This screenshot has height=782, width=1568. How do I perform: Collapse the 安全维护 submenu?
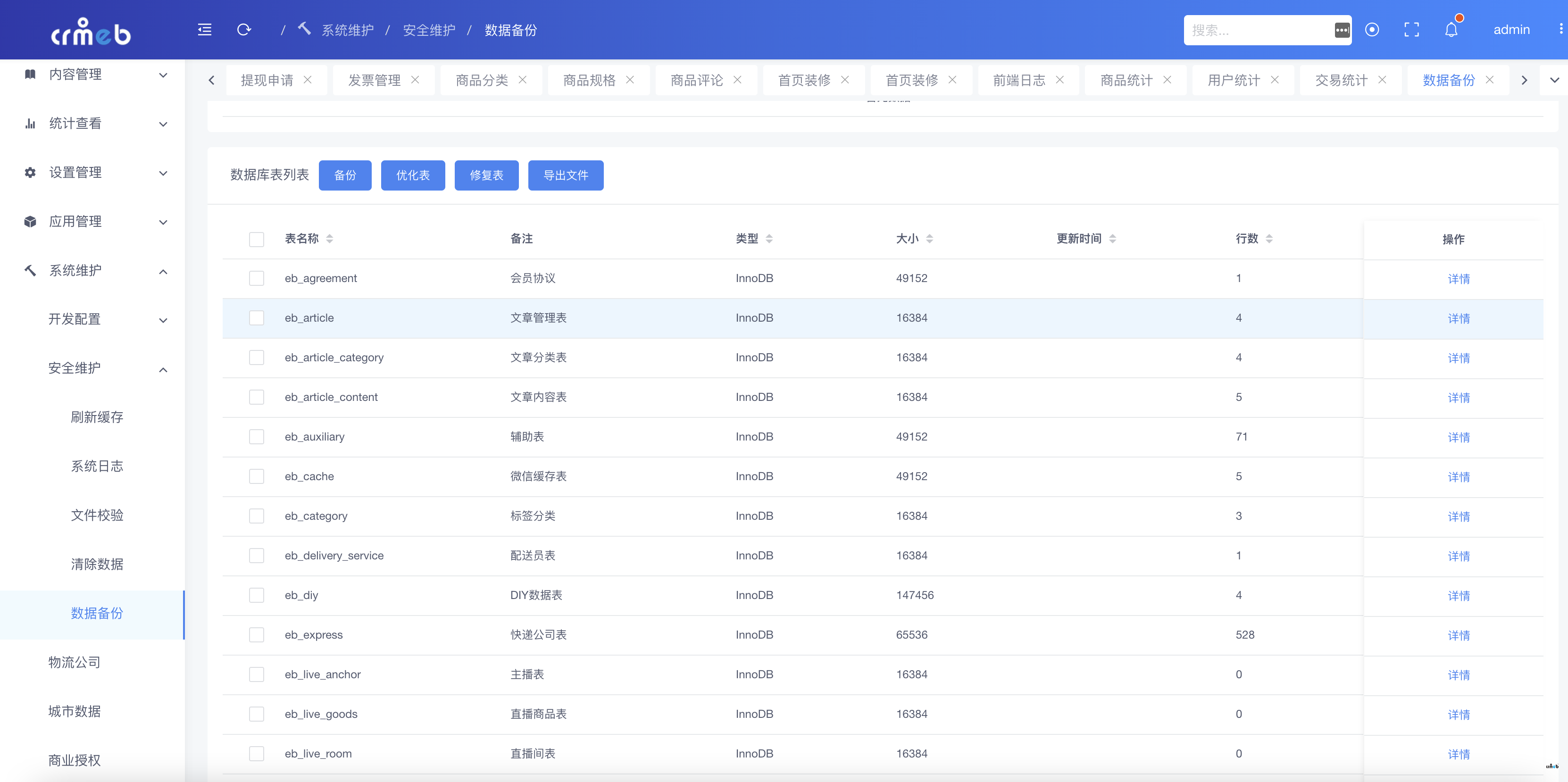pos(92,368)
